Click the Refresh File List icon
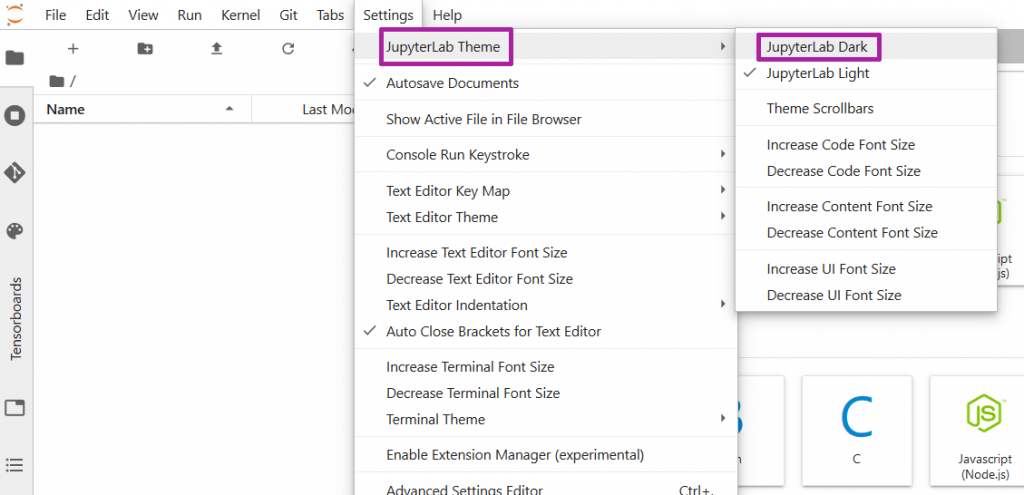The image size is (1024, 495). point(288,48)
